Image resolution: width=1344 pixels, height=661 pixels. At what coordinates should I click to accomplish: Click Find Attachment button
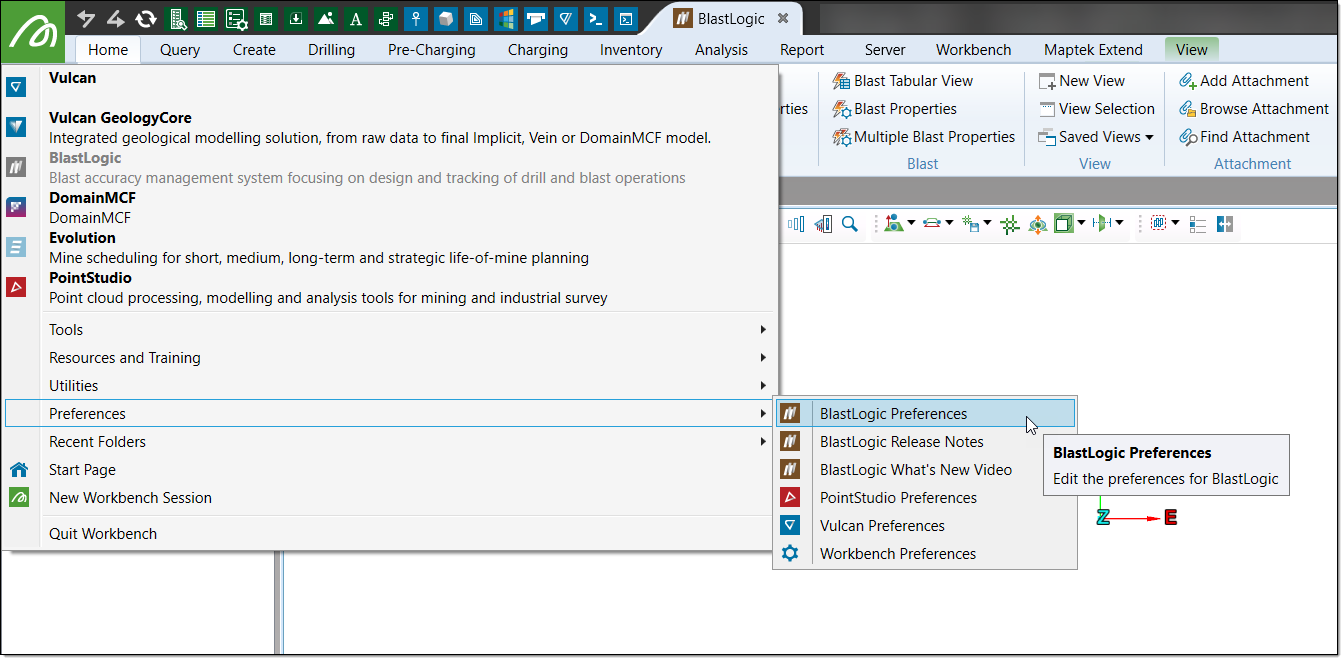(x=1244, y=137)
